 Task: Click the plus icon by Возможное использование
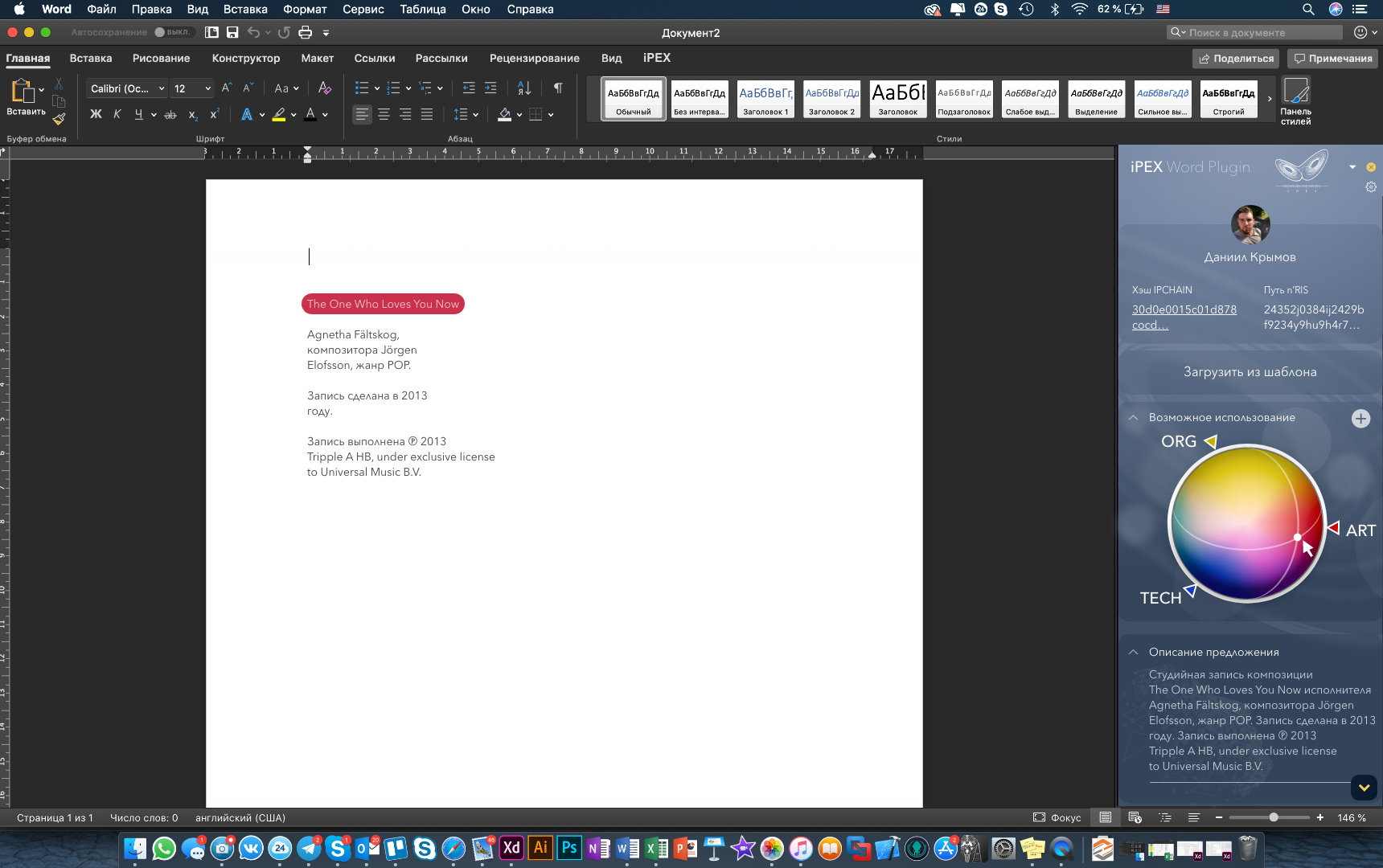pos(1360,419)
